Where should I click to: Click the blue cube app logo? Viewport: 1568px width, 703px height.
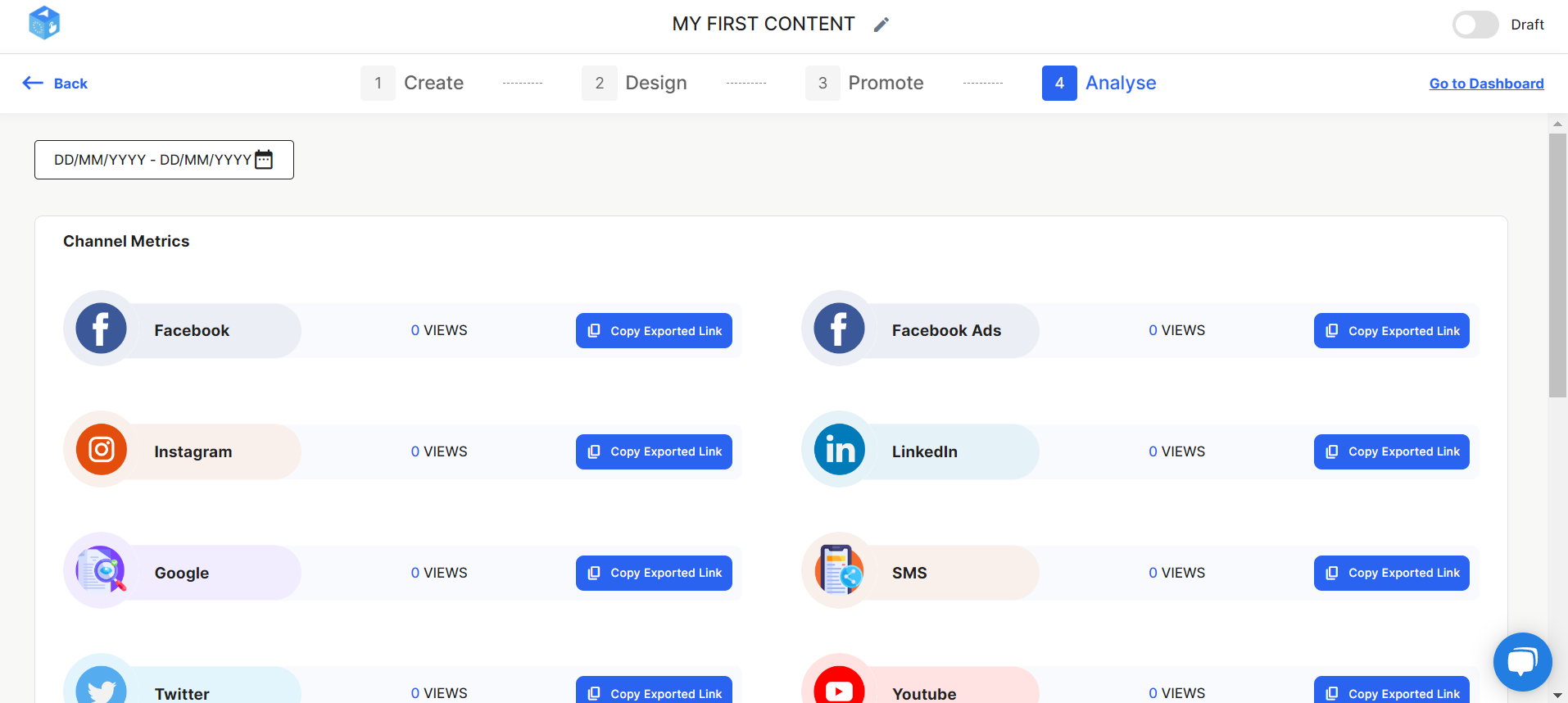tap(44, 23)
